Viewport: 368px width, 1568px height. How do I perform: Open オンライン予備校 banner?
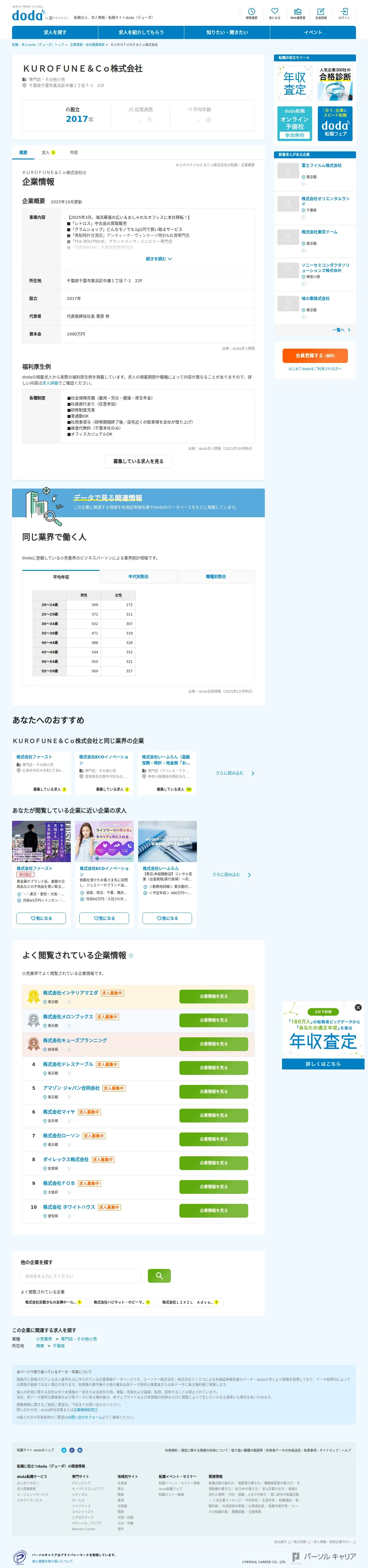(x=294, y=123)
